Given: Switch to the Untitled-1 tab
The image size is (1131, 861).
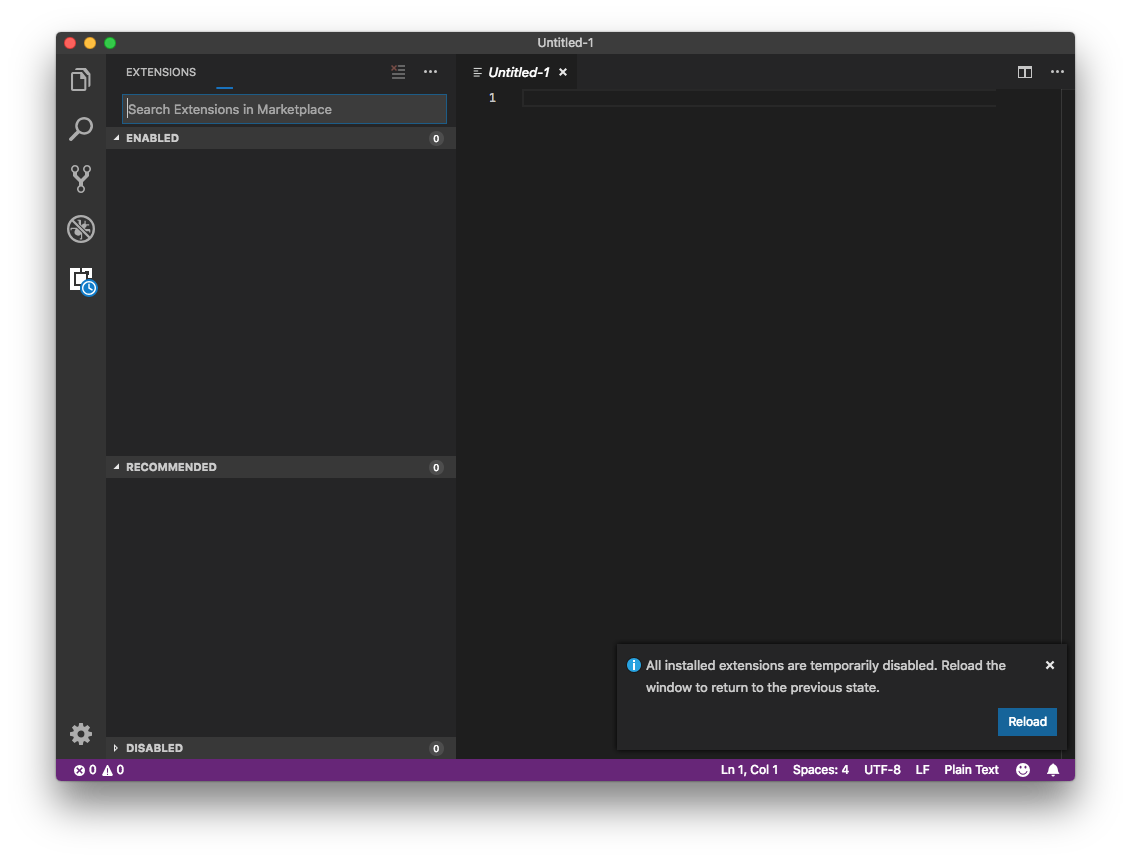Looking at the screenshot, I should coord(520,71).
